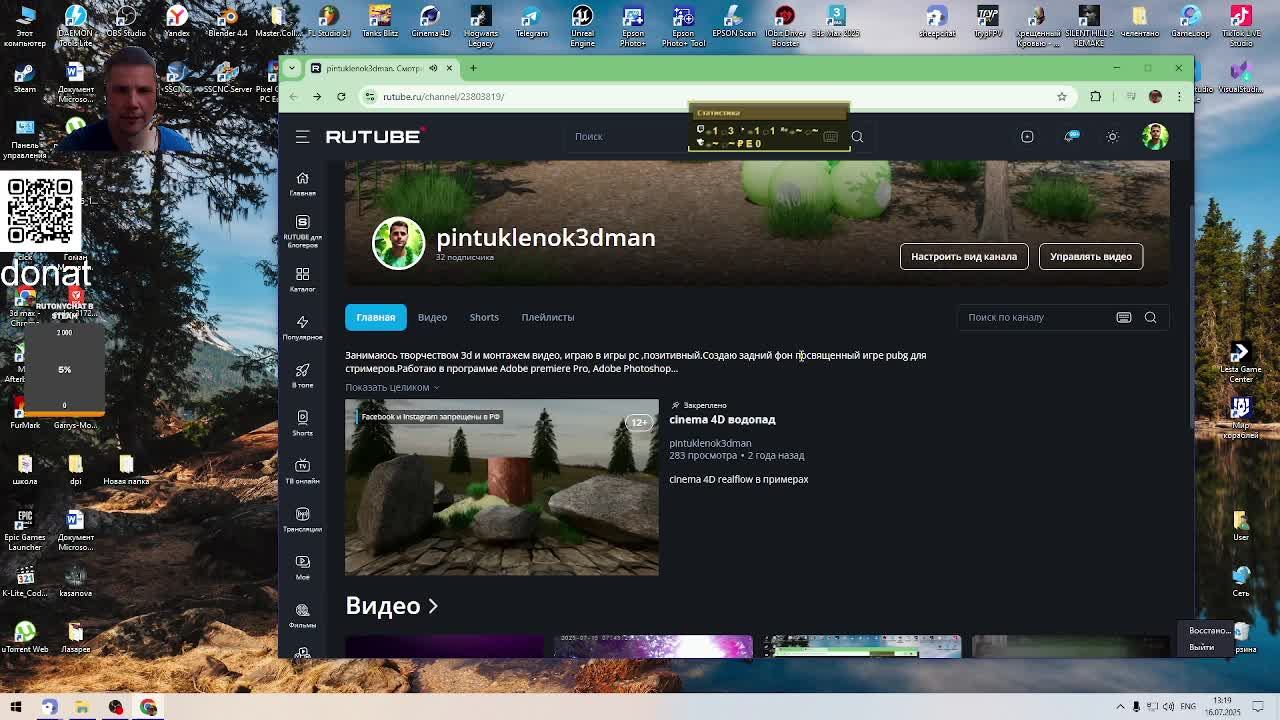This screenshot has width=1280, height=720.
Task: Click Настроить вид канала button
Action: pyautogui.click(x=964, y=256)
